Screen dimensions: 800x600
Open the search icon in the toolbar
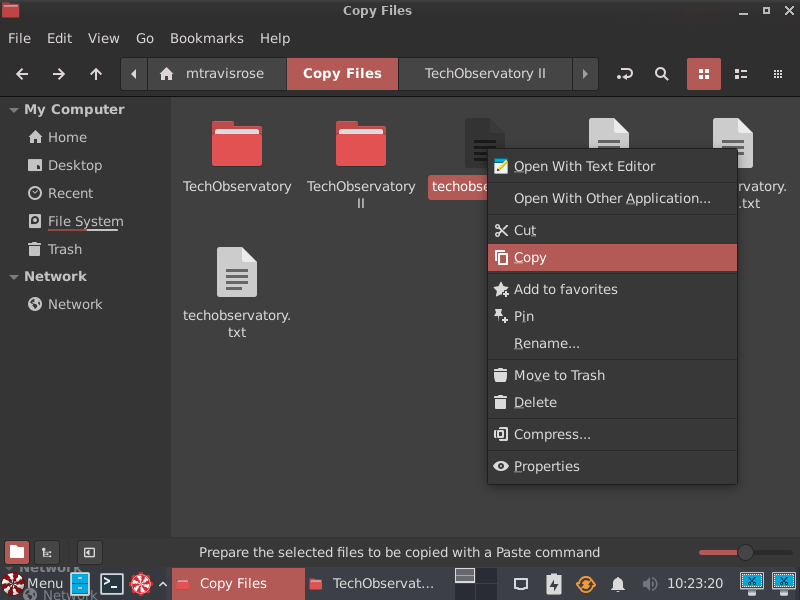tap(661, 73)
